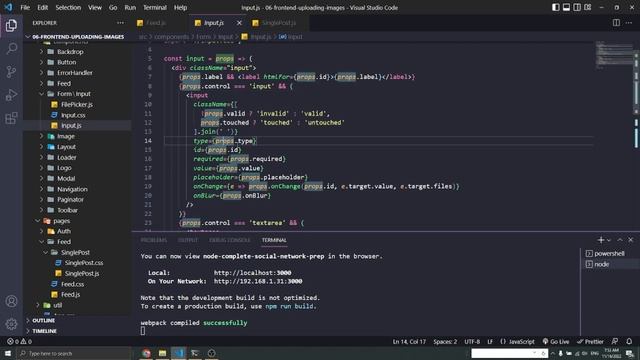Click Go Live in status bar
The image size is (640, 360).
coord(556,342)
